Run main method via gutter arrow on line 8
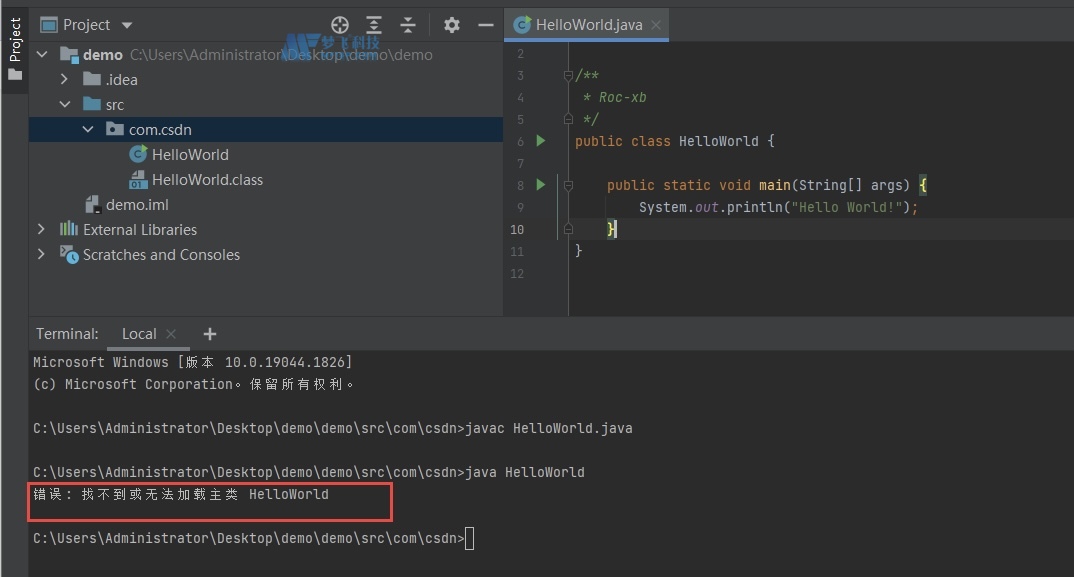This screenshot has height=577, width=1074. (x=541, y=185)
